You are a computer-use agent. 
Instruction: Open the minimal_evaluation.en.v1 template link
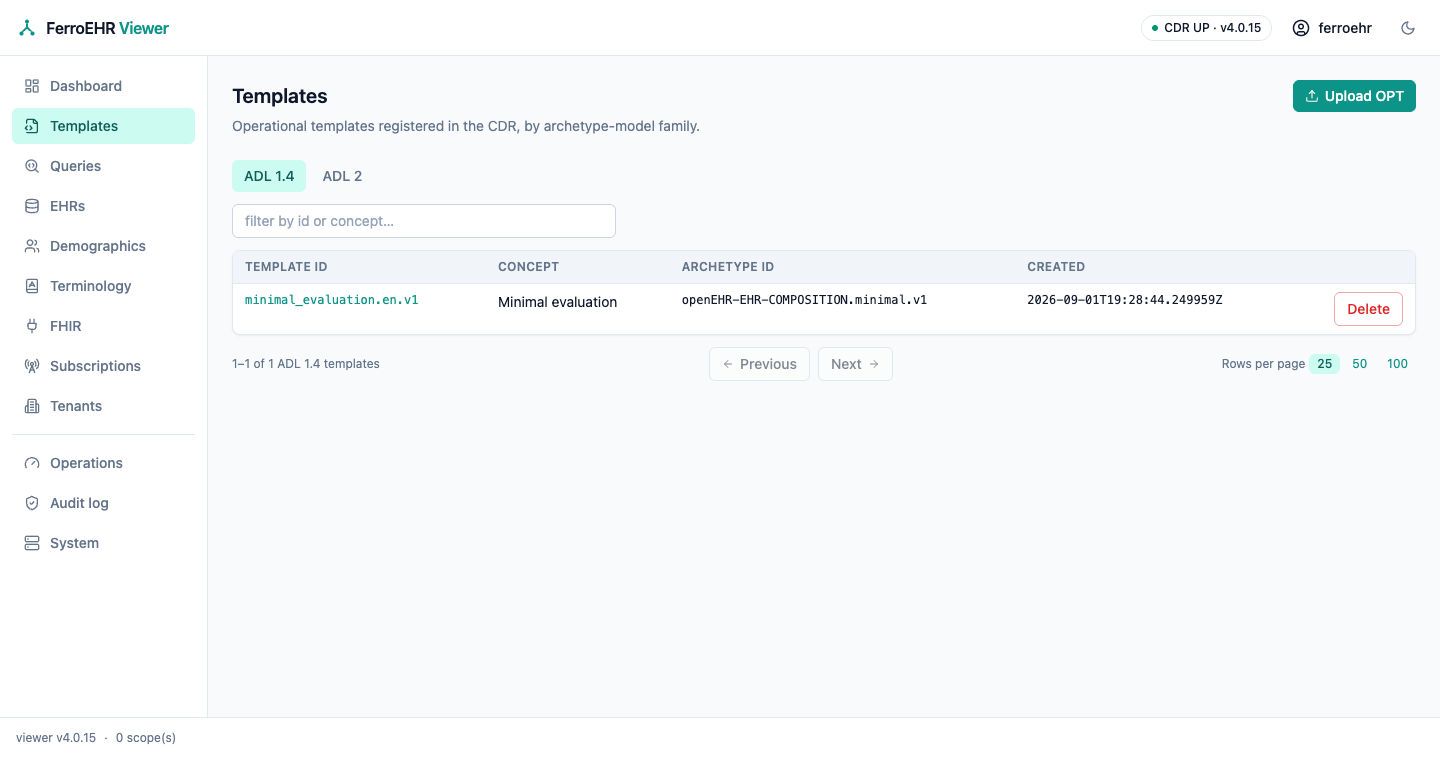pyautogui.click(x=331, y=300)
